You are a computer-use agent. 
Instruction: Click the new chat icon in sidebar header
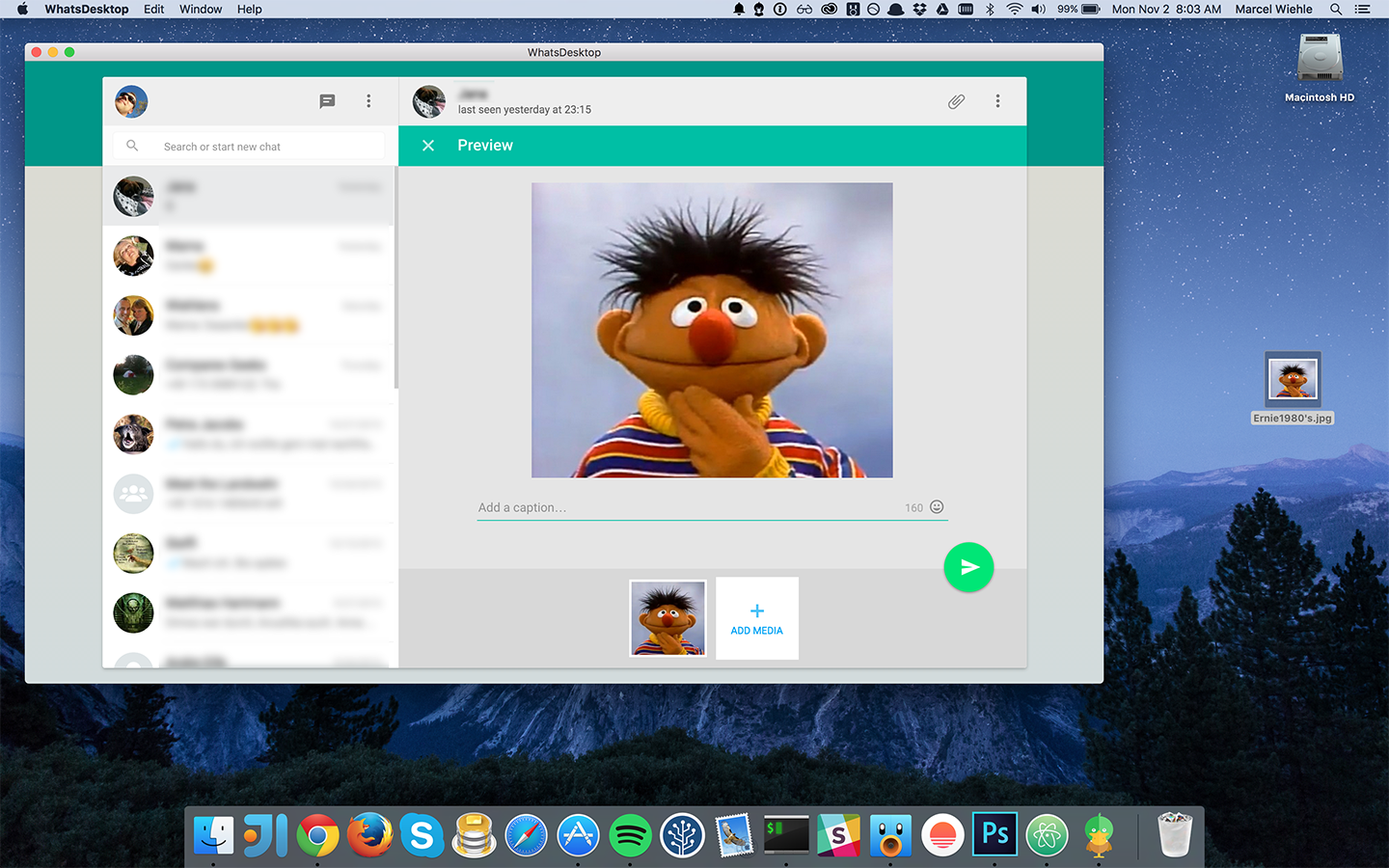click(327, 101)
